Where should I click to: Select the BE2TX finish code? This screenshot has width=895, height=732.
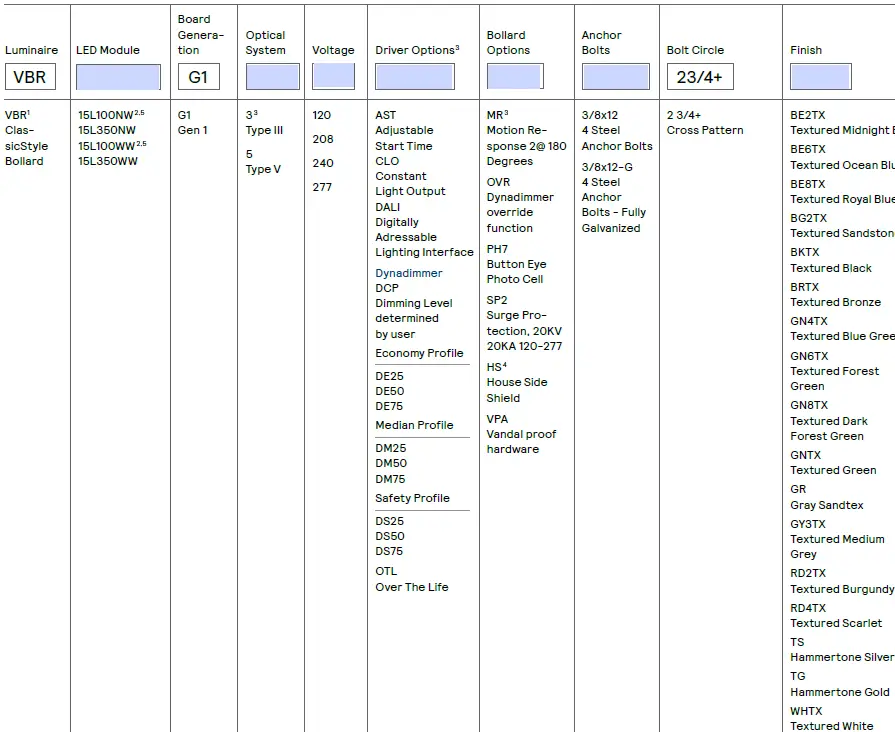(808, 115)
